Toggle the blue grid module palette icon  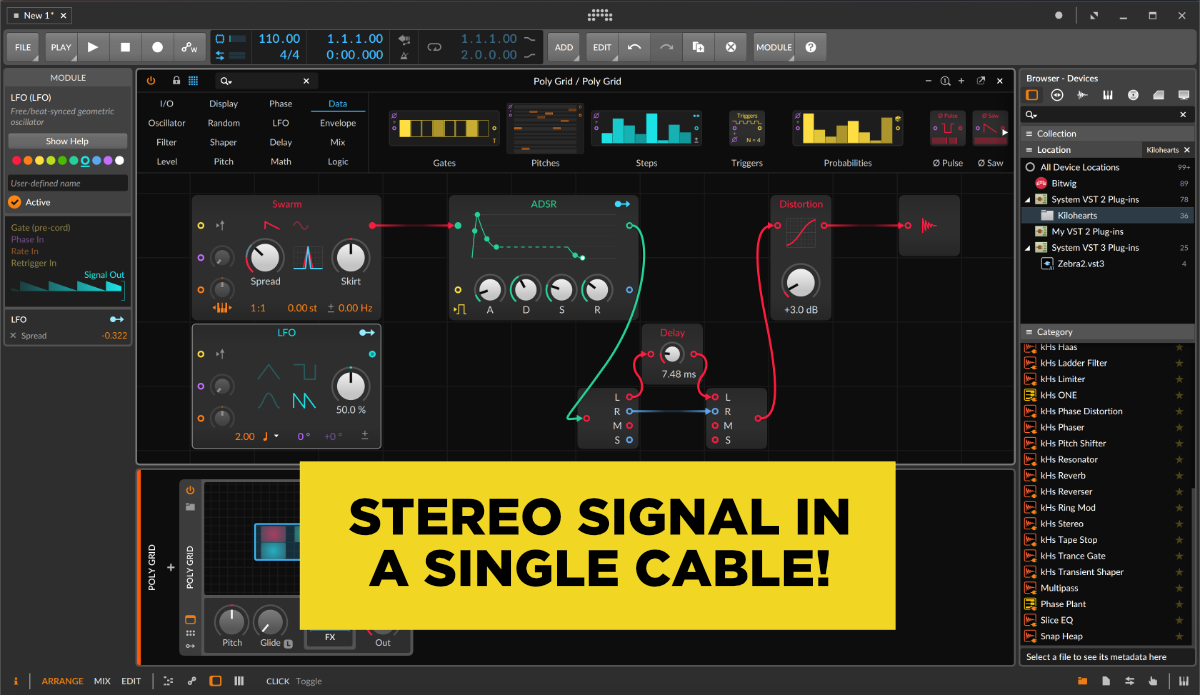point(193,81)
